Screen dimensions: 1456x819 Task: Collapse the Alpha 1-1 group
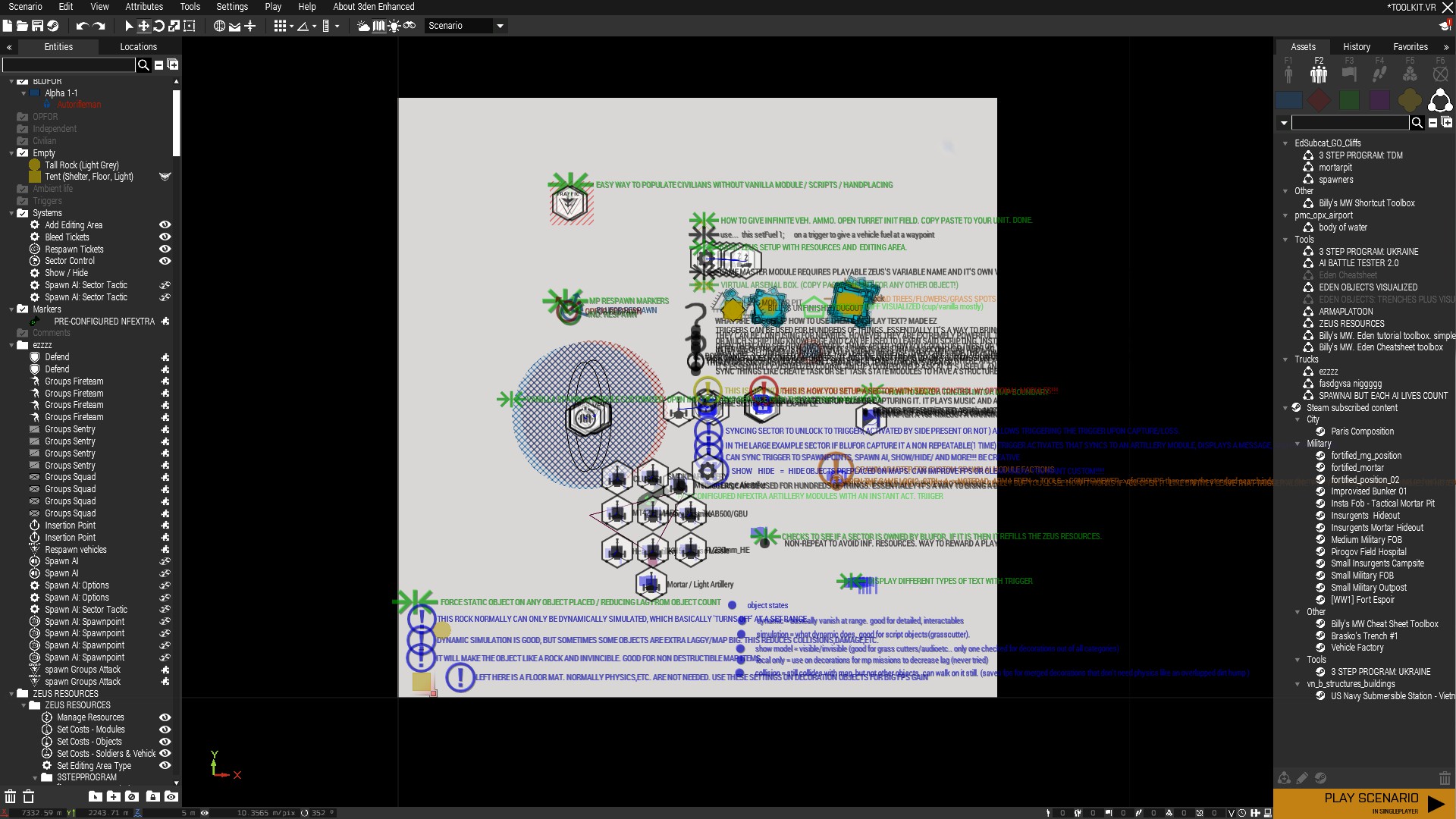pos(24,93)
